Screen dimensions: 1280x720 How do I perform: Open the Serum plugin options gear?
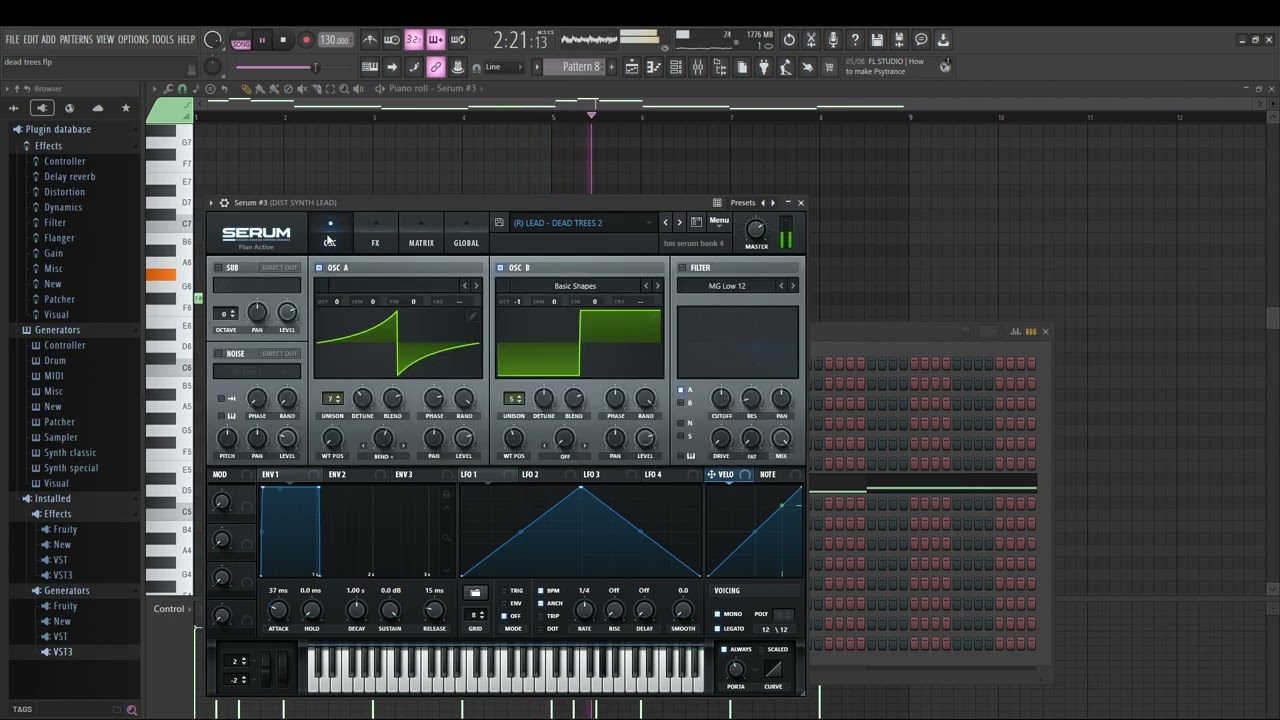pyautogui.click(x=224, y=203)
